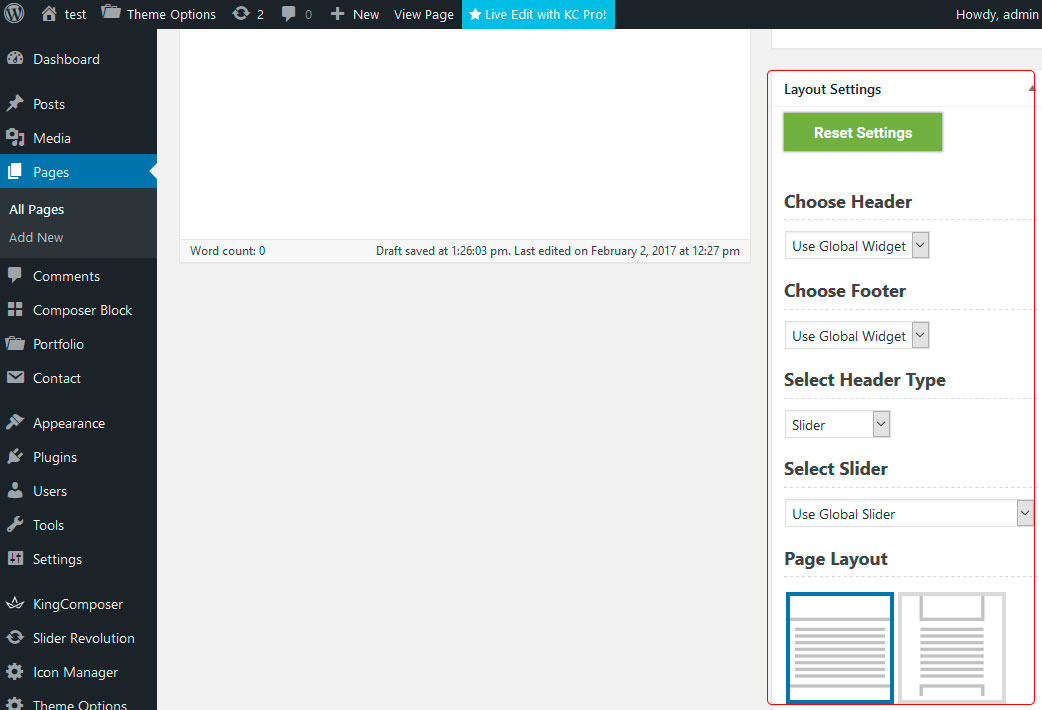The image size is (1042, 710).
Task: Click Live Edit with KC Pro! button
Action: tap(538, 14)
